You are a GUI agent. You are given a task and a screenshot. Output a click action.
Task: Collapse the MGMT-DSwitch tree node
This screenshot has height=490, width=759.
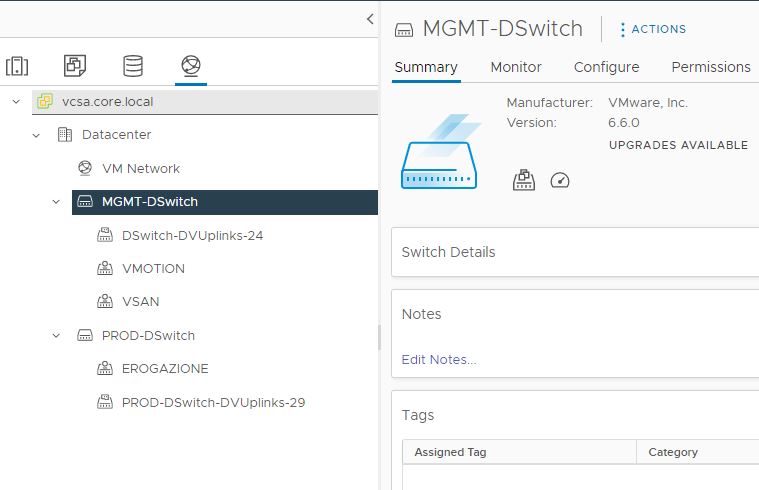click(56, 201)
